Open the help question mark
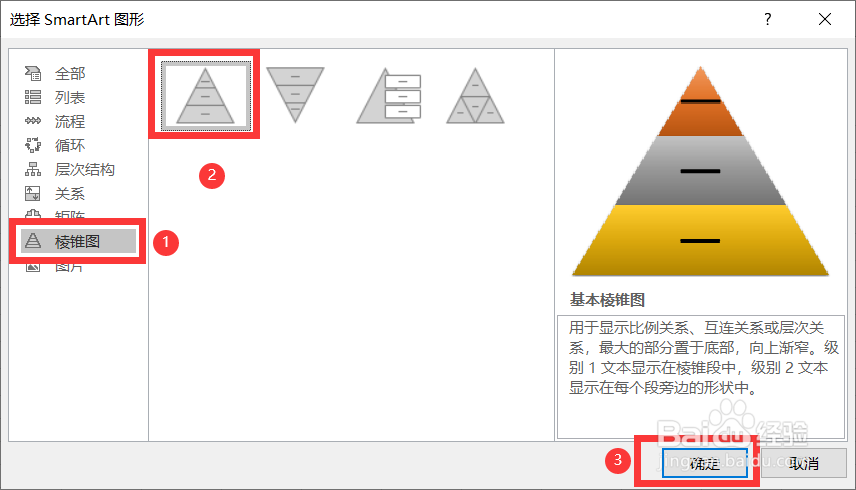The height and width of the screenshot is (490, 856). pos(768,19)
